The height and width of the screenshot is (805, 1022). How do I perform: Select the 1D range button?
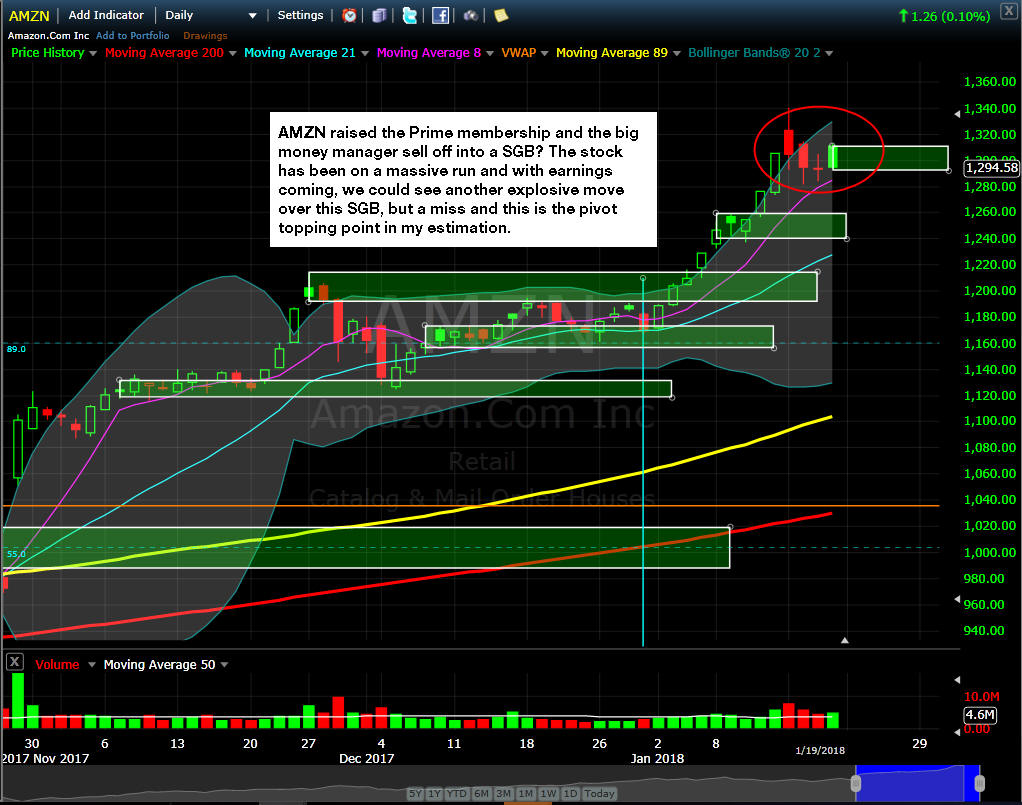point(570,793)
